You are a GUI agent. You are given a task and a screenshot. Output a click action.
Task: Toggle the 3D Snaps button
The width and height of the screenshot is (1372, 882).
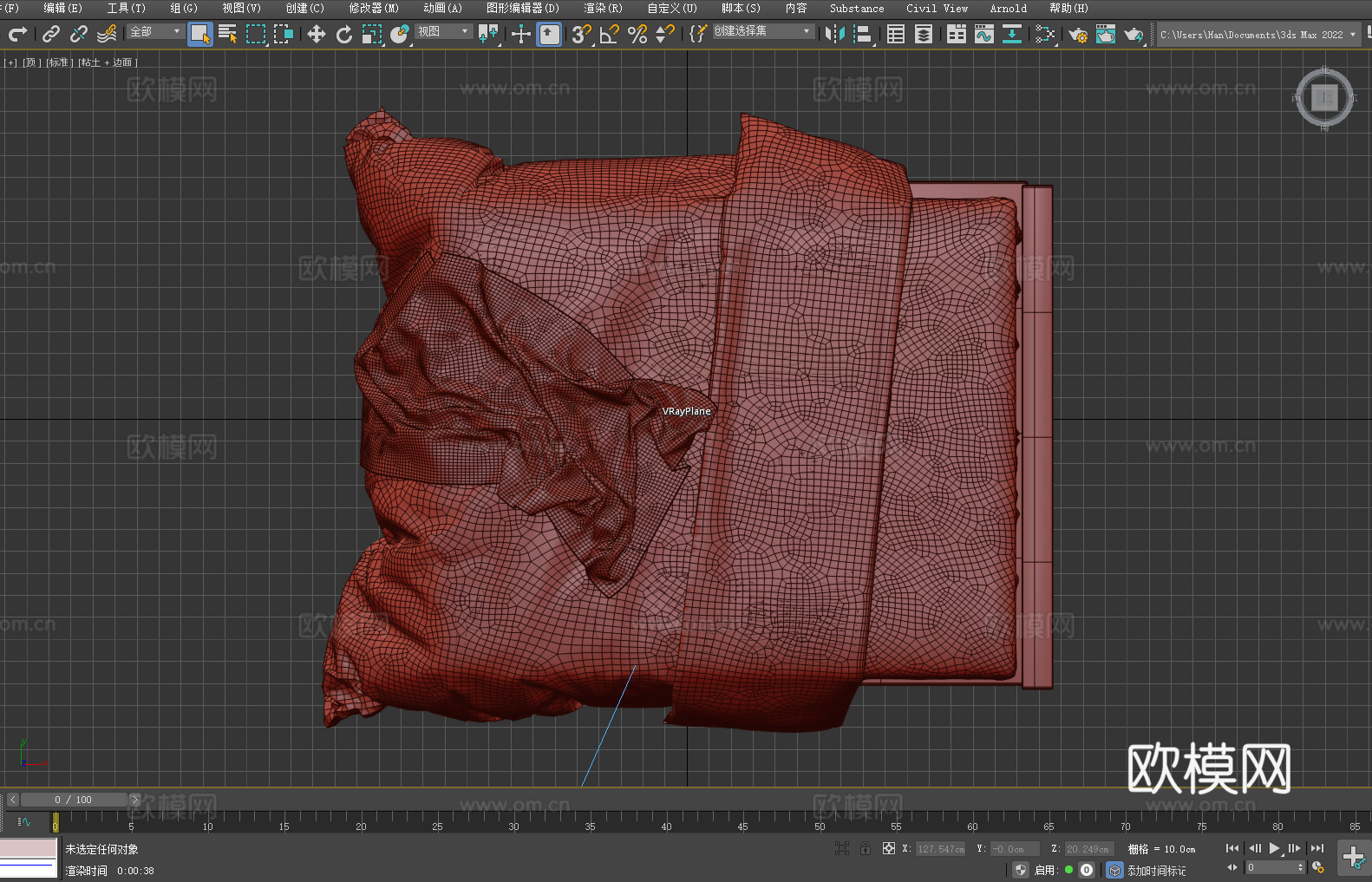(581, 35)
